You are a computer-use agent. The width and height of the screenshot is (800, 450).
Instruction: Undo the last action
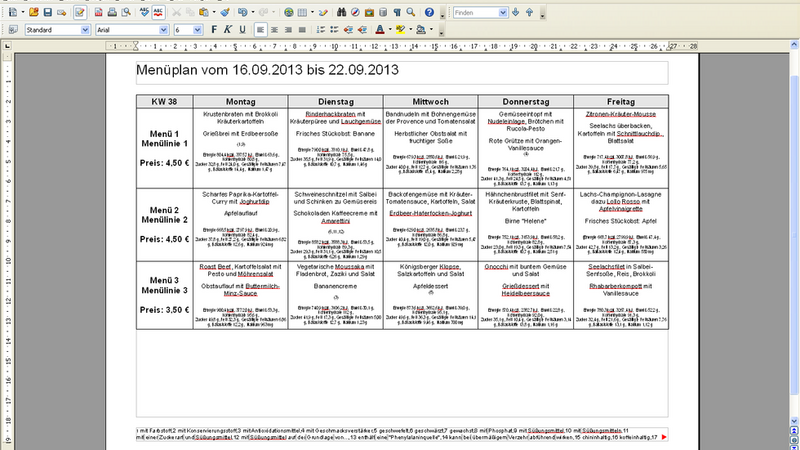(x=242, y=12)
